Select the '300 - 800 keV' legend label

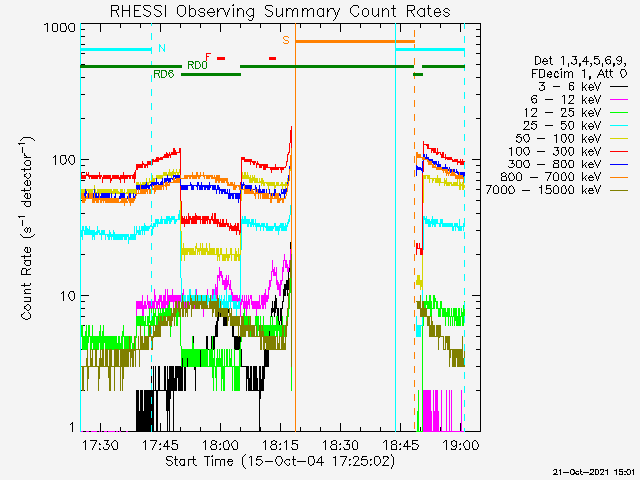pos(555,164)
